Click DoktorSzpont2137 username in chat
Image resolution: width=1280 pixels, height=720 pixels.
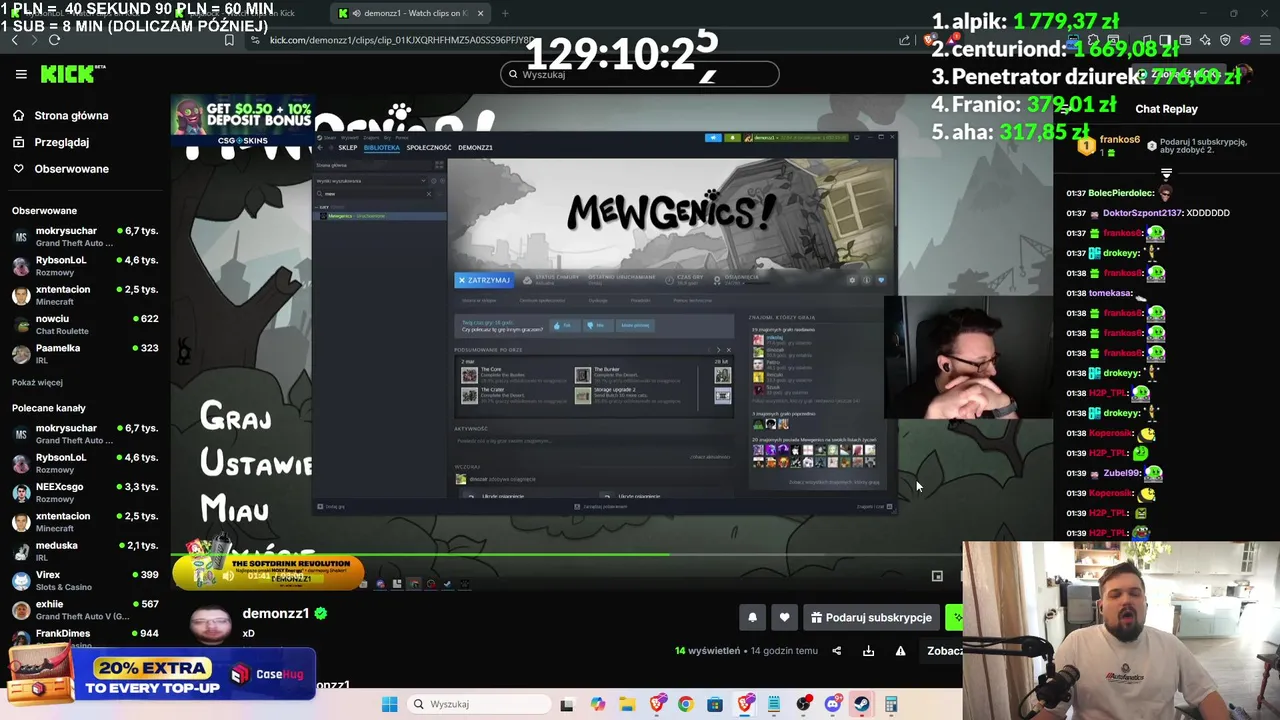pos(1141,213)
